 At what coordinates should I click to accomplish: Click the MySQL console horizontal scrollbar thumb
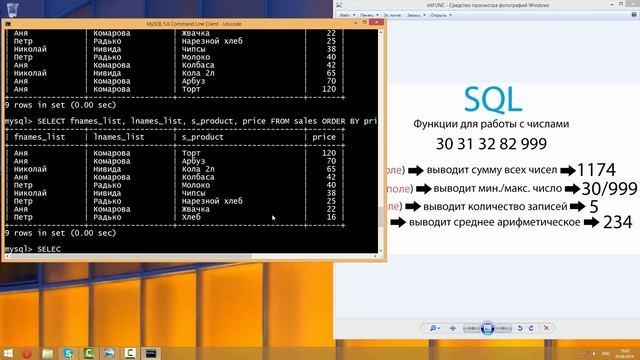(x=131, y=256)
